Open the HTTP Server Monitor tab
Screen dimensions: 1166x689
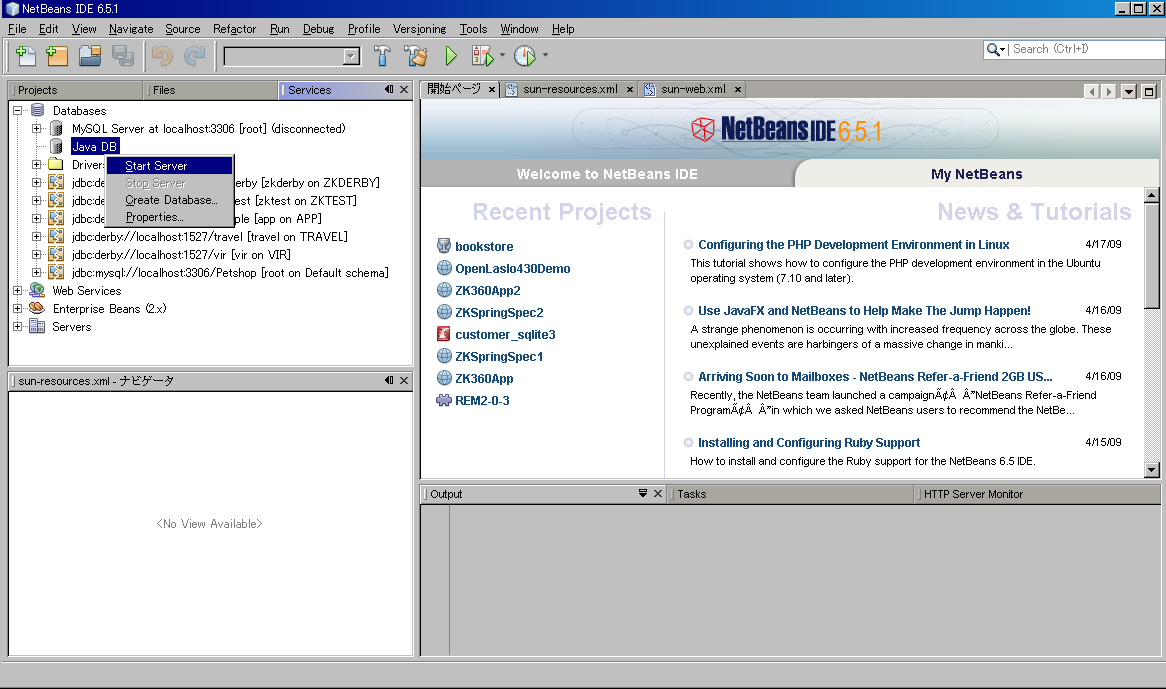(x=1037, y=494)
